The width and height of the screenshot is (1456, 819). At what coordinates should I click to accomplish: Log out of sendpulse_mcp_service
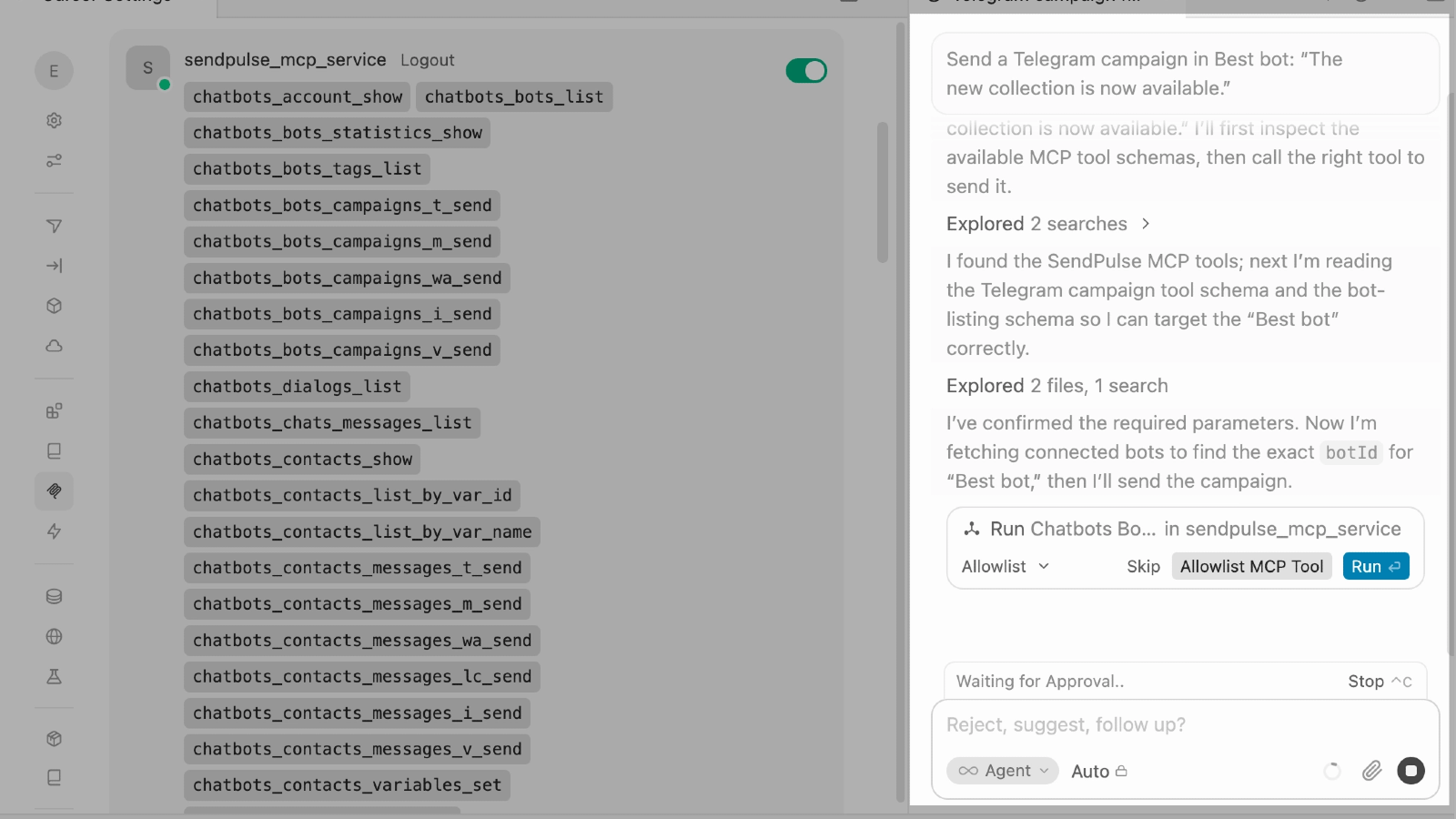[428, 60]
